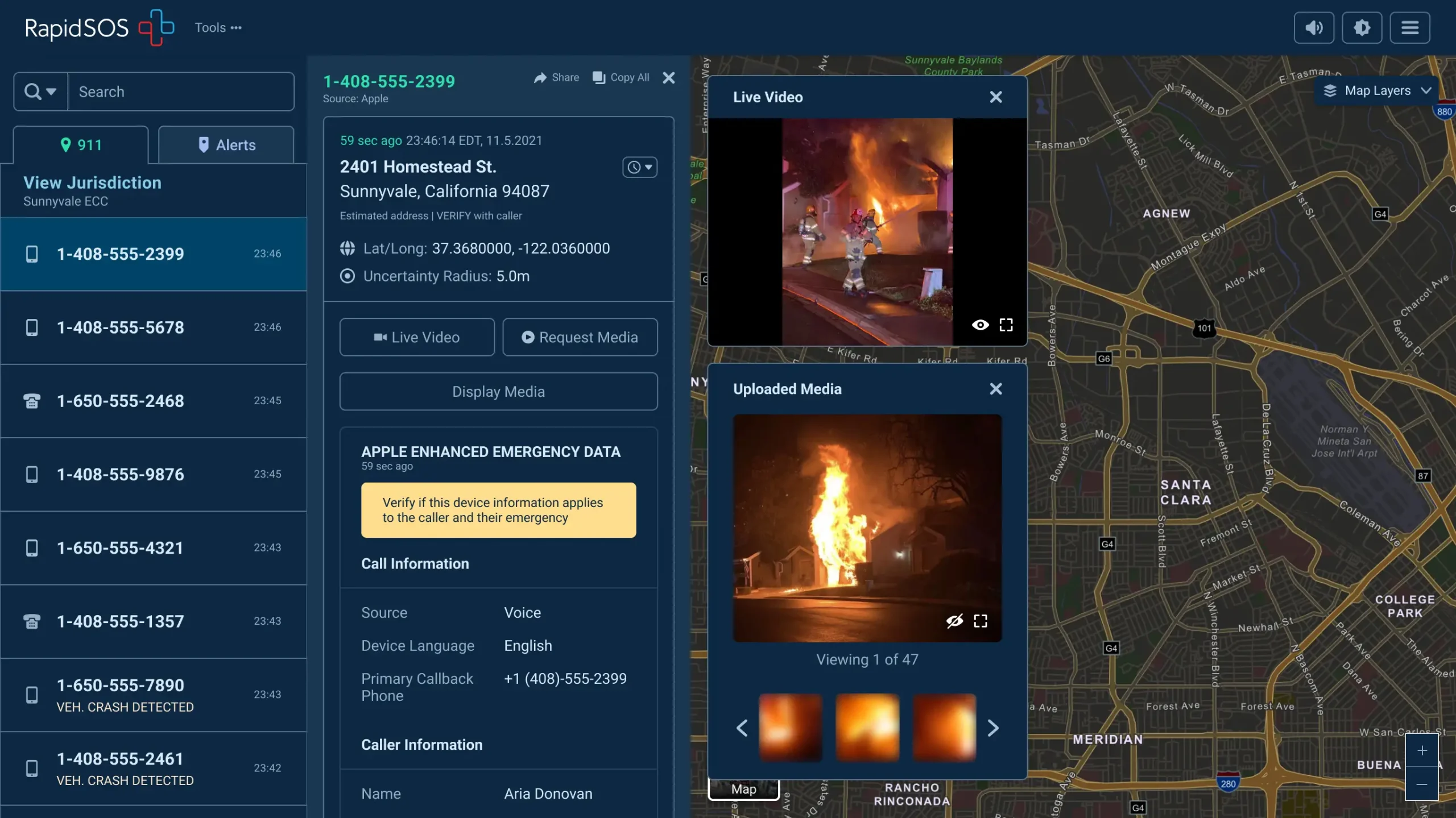Image resolution: width=1456 pixels, height=818 pixels.
Task: Toggle the eye icon on Live Video
Action: coord(980,325)
